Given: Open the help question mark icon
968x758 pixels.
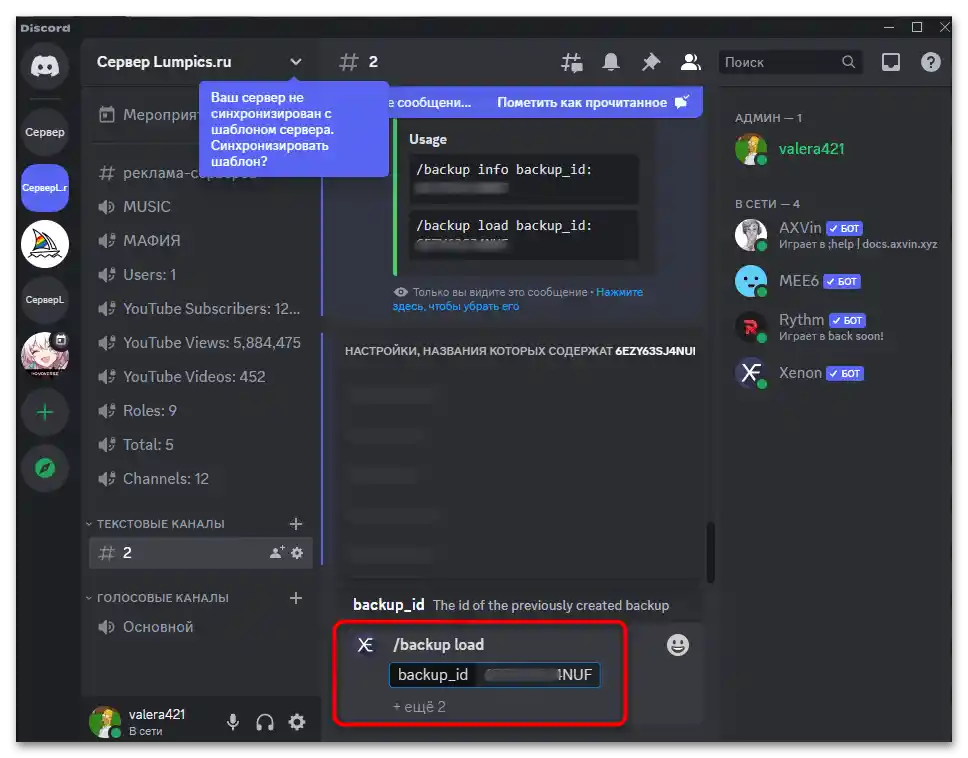Looking at the screenshot, I should 930,62.
